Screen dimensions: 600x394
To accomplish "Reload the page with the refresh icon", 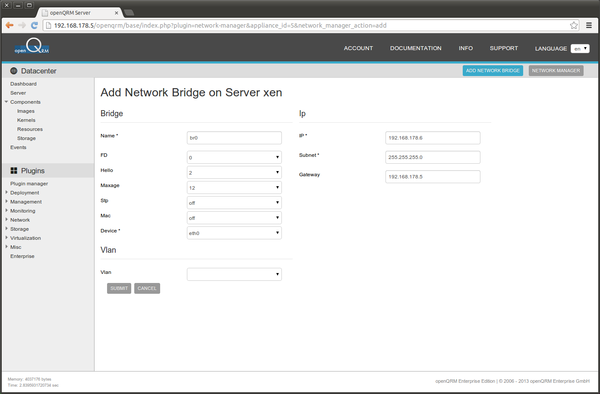I will 34,25.
